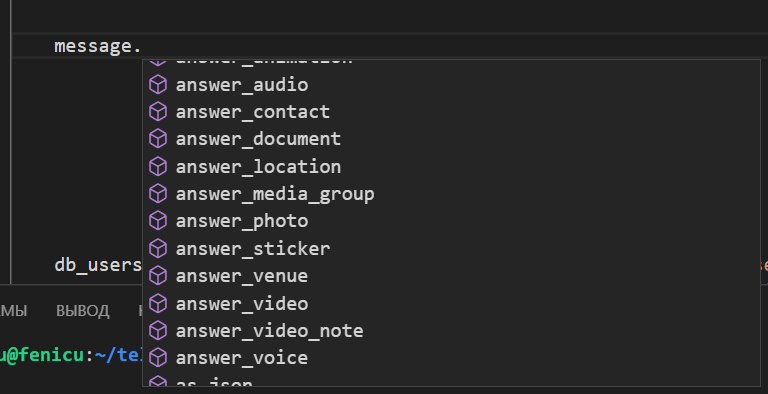Choose answer_venue suggestion
The width and height of the screenshot is (768, 394).
click(x=451, y=276)
